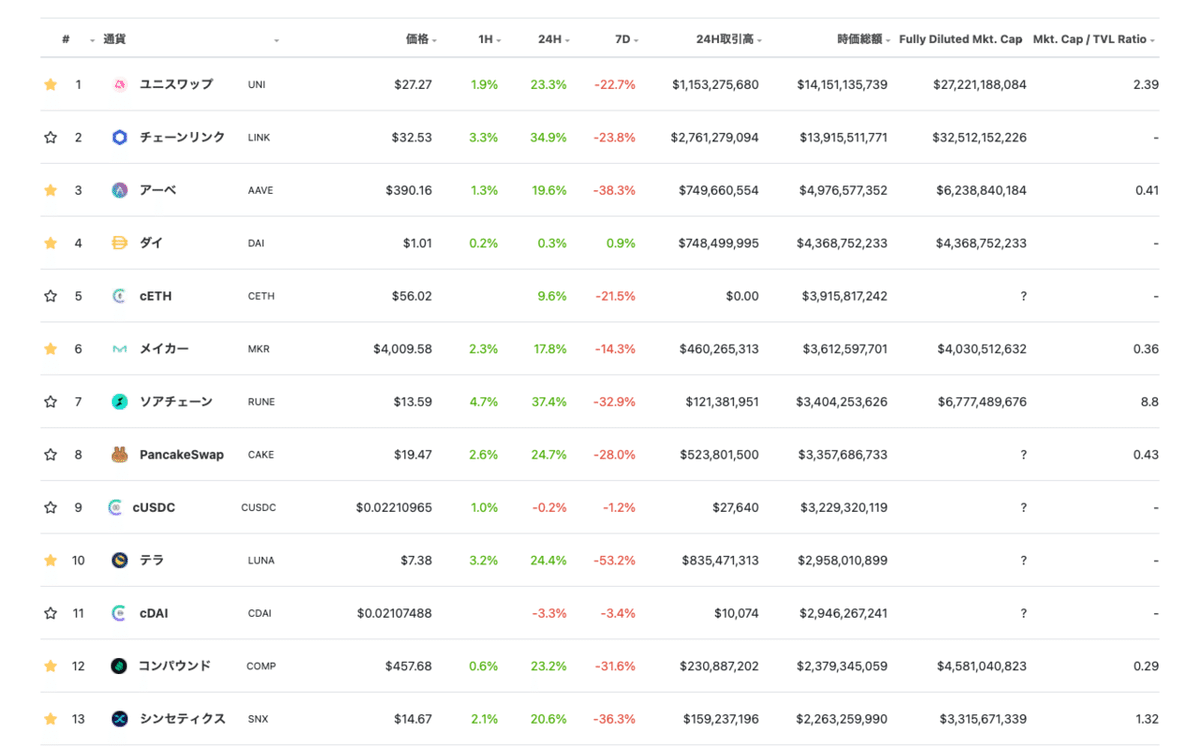Toggle the favorite star for チェーンリンク

50,137
